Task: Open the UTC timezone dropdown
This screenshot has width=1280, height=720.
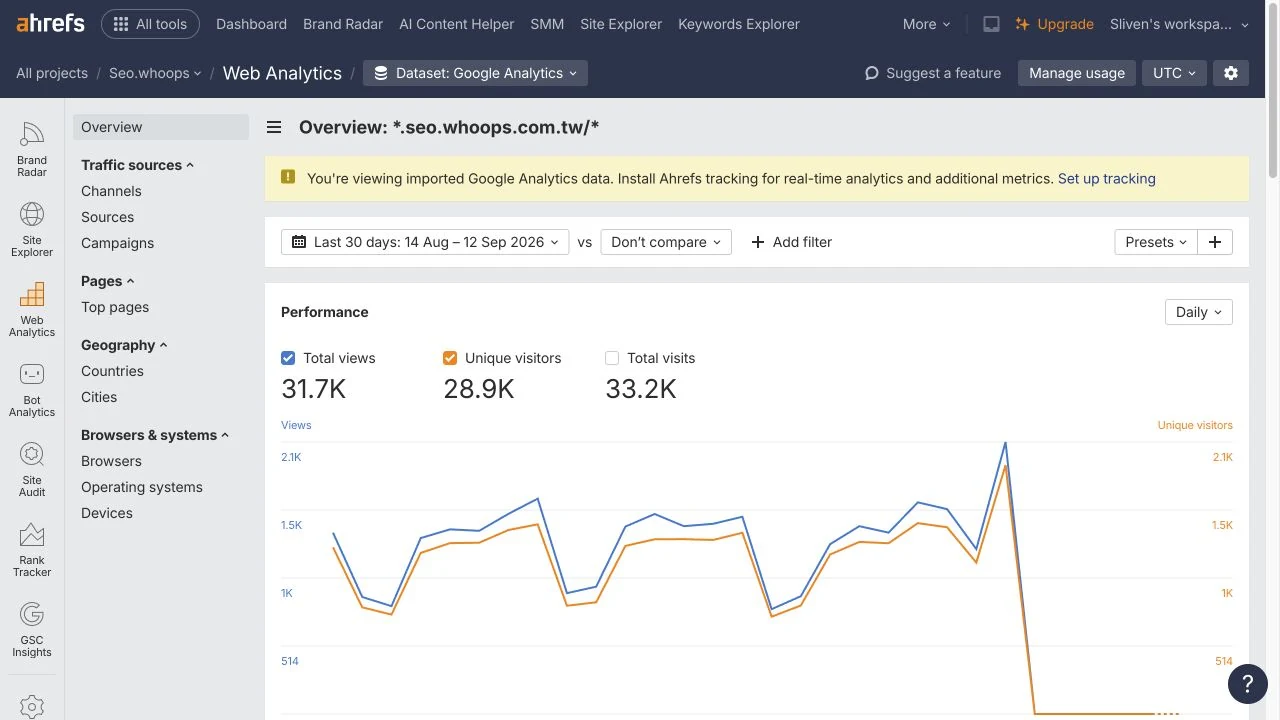Action: pyautogui.click(x=1174, y=73)
